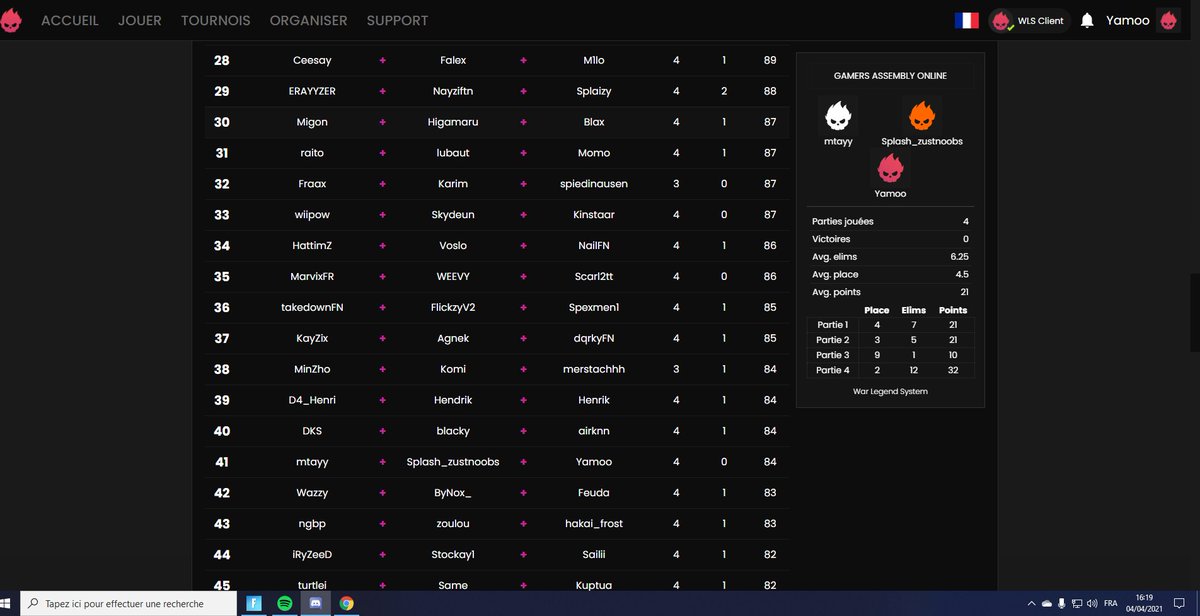Screen dimensions: 1200x616
Task: Open the blue F app in taskbar
Action: point(254,603)
